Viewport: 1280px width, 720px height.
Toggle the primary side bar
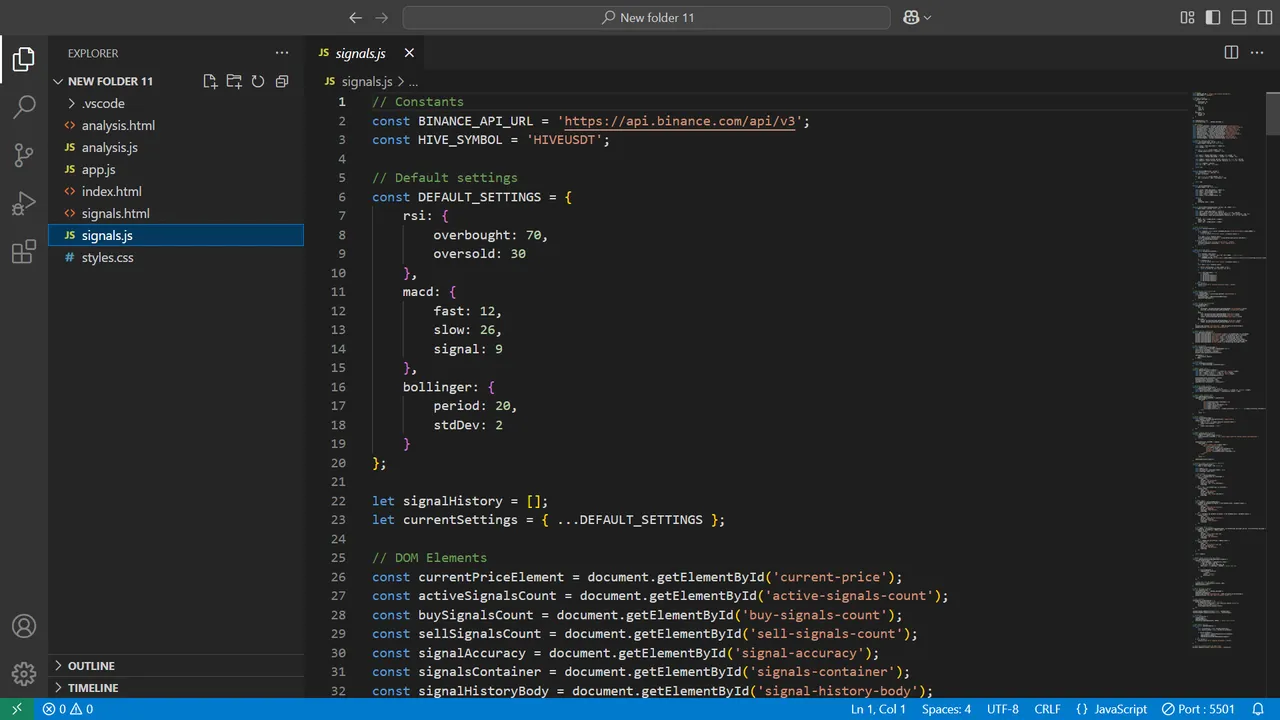(1213, 17)
